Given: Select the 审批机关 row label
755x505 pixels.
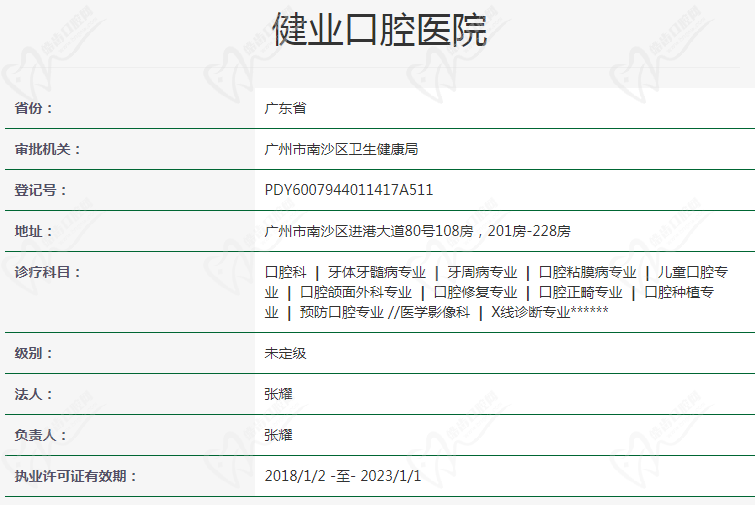Looking at the screenshot, I should point(48,149).
